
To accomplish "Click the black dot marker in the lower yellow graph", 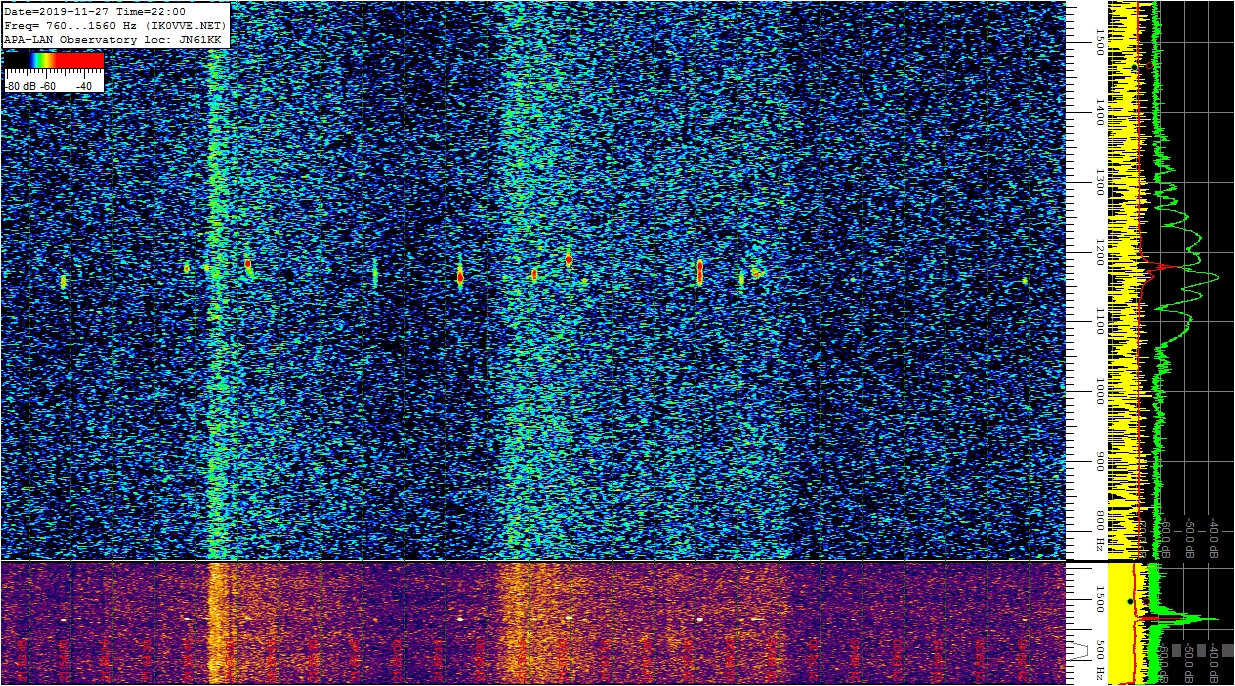I will coord(1130,601).
